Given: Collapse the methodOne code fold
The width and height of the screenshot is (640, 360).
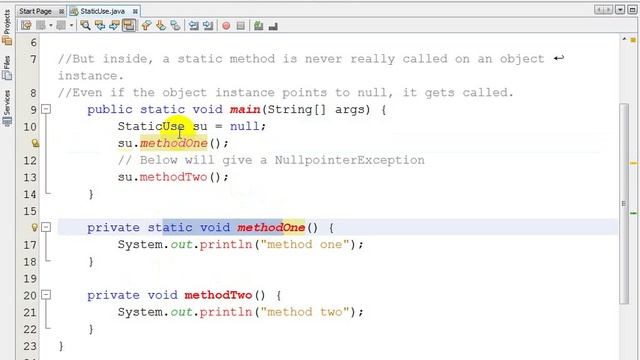Looking at the screenshot, I should pyautogui.click(x=46, y=227).
